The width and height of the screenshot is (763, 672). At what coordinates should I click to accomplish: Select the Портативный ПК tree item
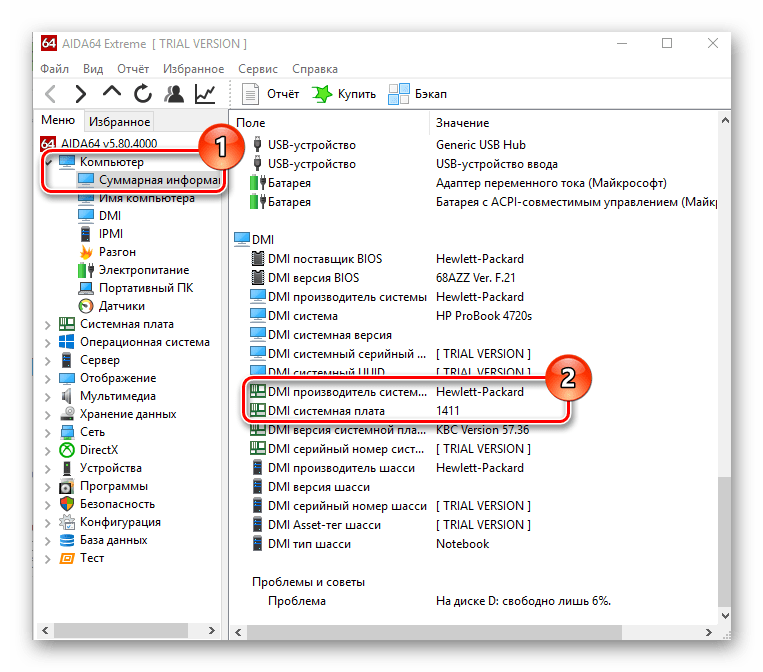coord(136,288)
